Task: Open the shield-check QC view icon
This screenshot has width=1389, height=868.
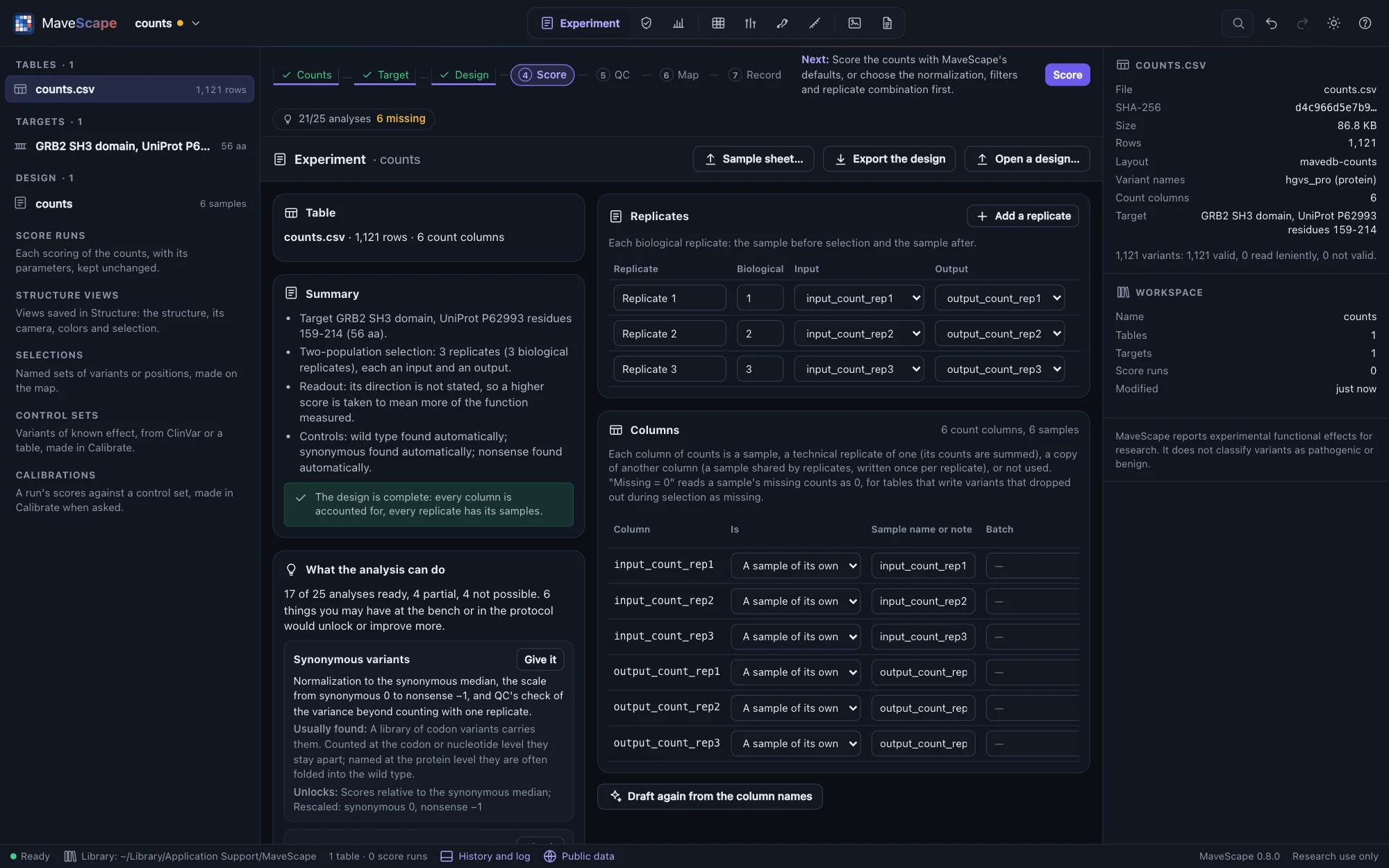Action: tap(646, 23)
